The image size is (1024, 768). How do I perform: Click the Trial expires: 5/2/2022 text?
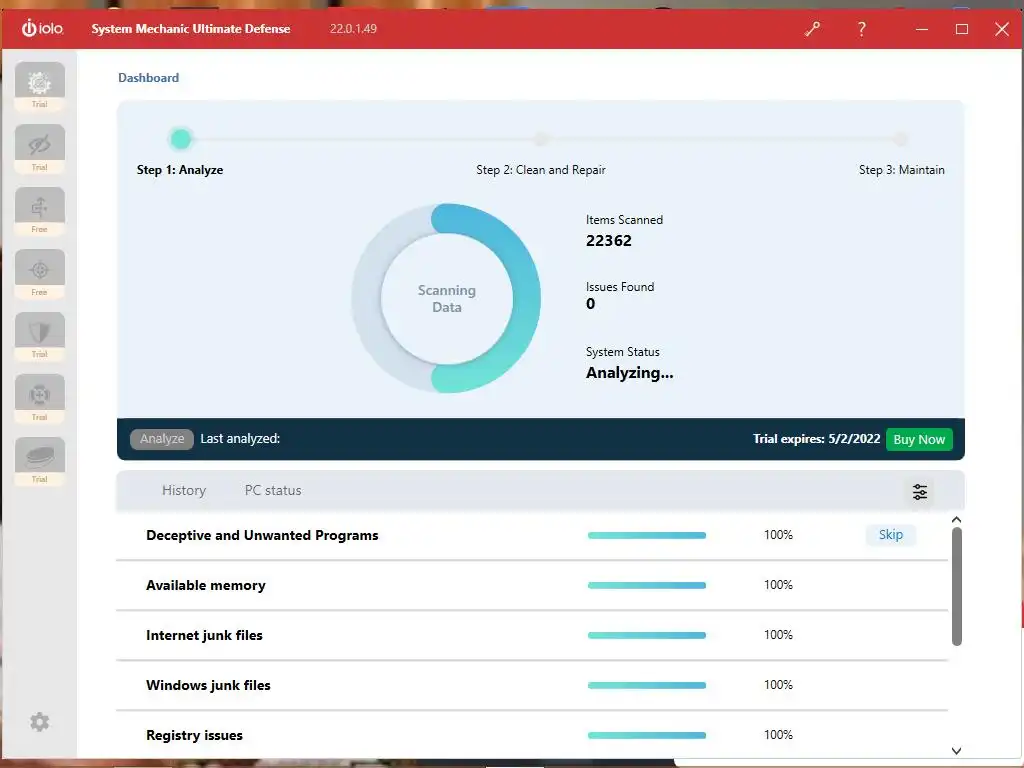(816, 439)
